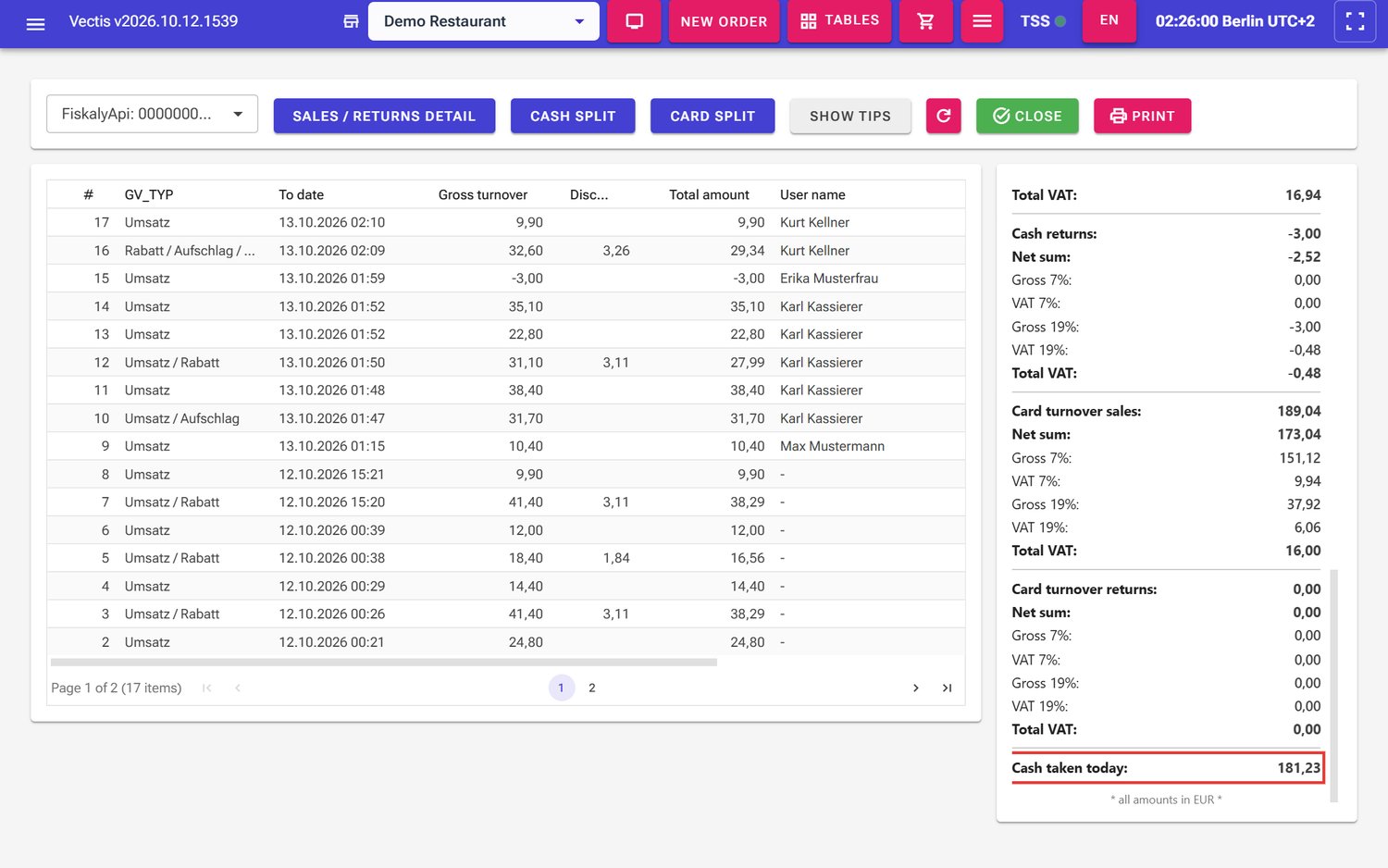Click the red refresh icon button
The height and width of the screenshot is (868, 1388).
[944, 116]
